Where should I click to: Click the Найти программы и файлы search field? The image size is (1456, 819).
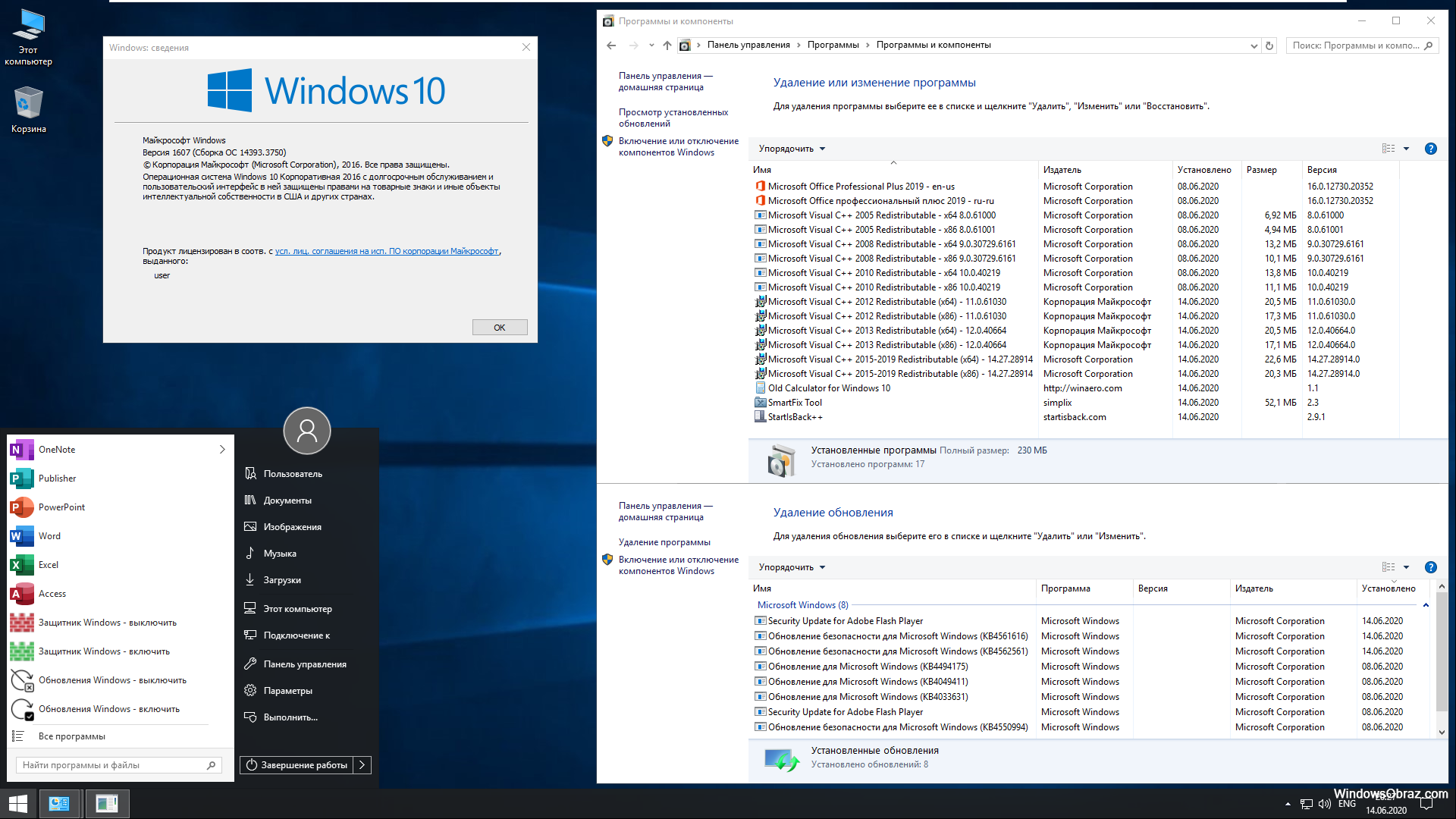[112, 765]
